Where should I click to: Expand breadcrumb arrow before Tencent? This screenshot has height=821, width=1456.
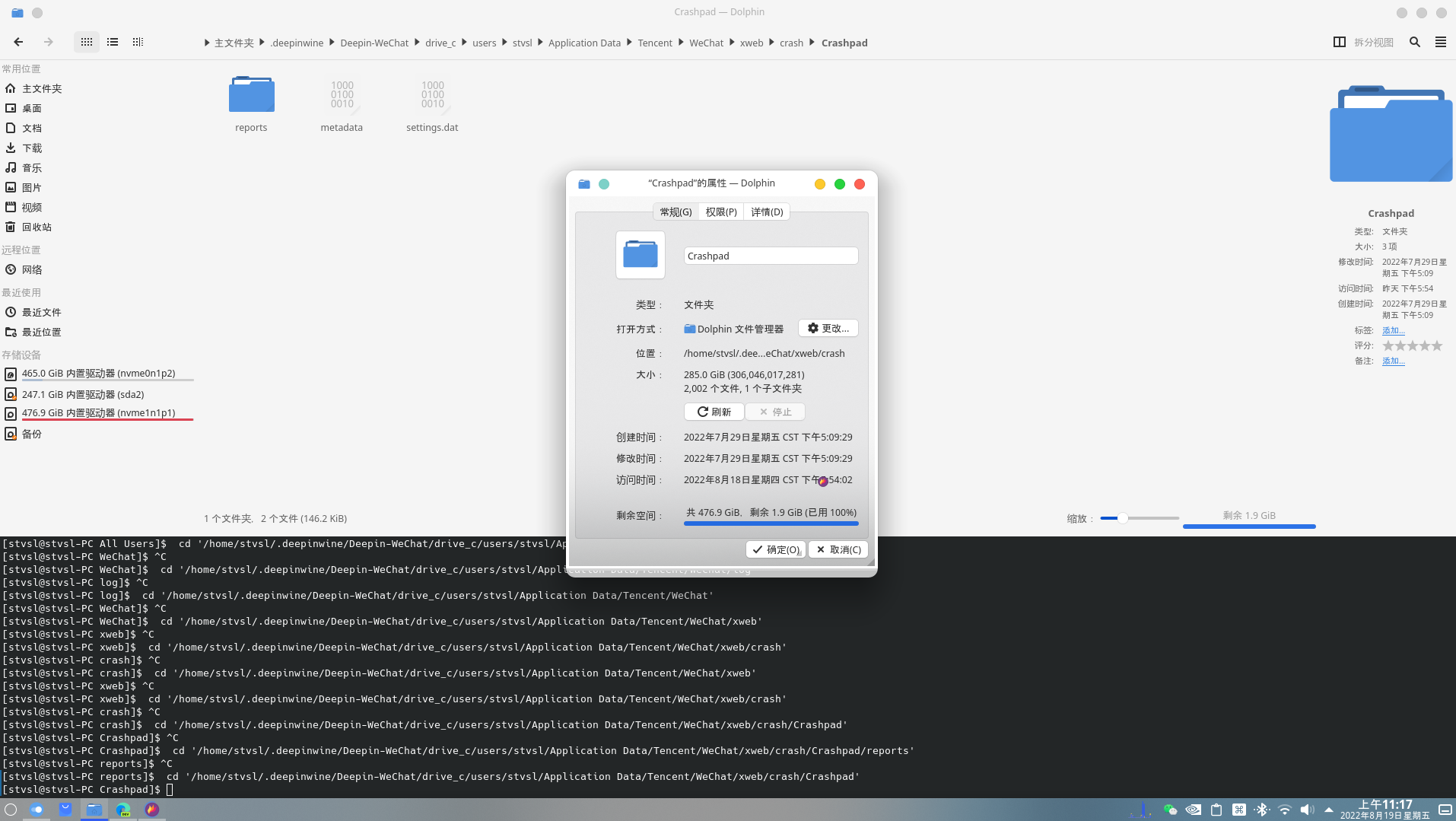[x=630, y=43]
